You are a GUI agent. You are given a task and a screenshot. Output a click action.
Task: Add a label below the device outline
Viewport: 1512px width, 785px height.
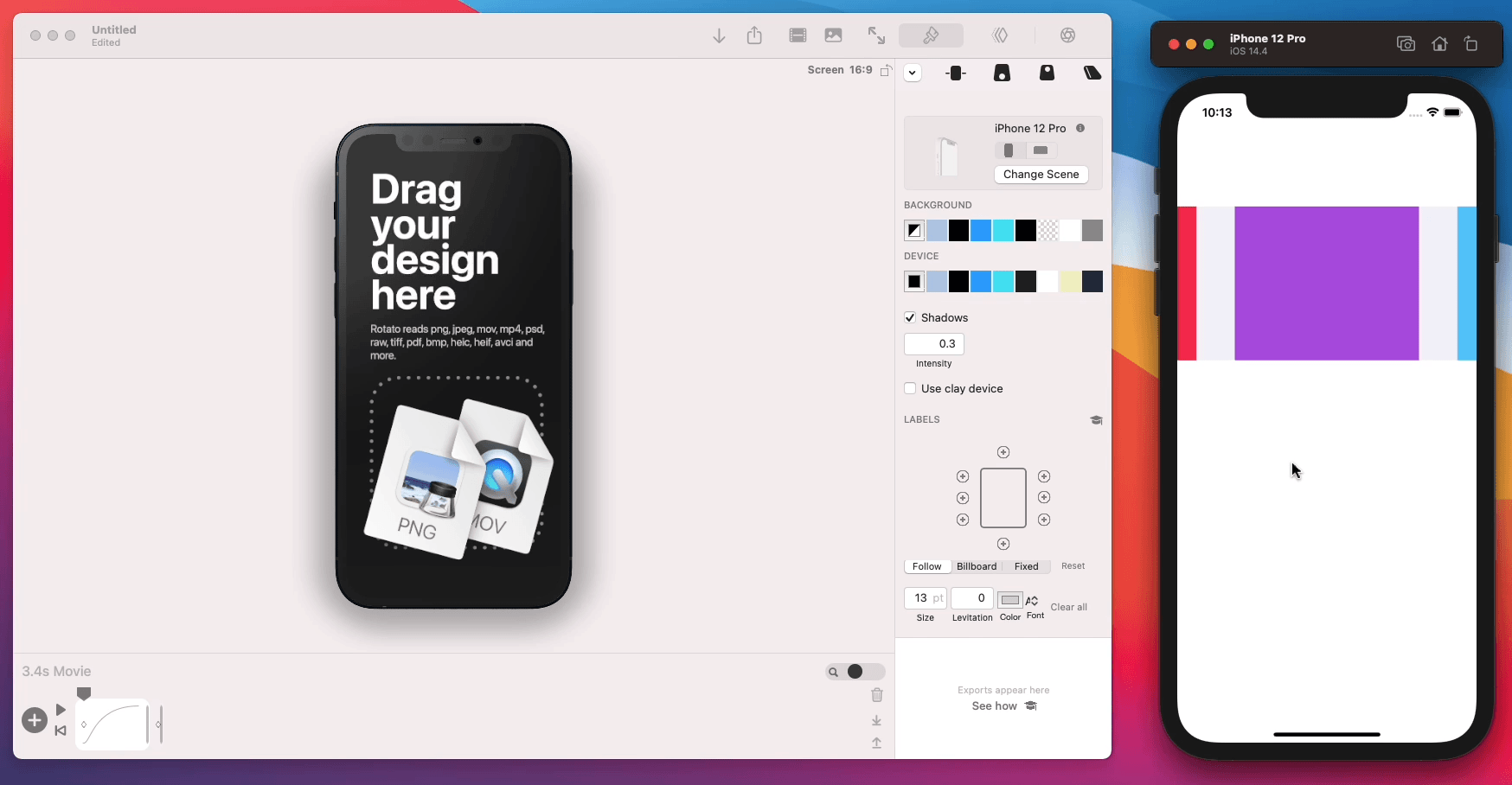tap(1003, 544)
